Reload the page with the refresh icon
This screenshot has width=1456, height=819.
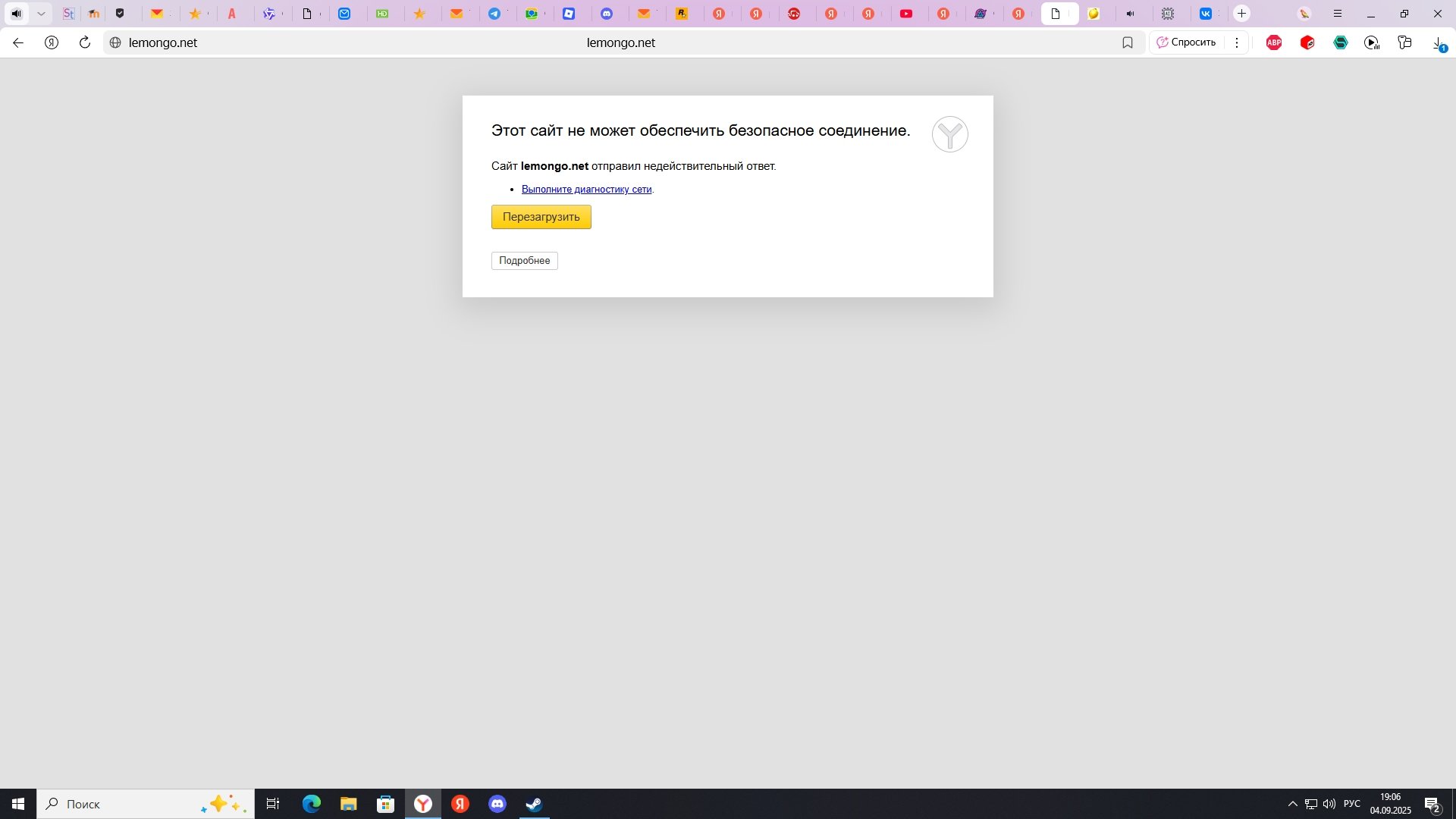pyautogui.click(x=85, y=42)
